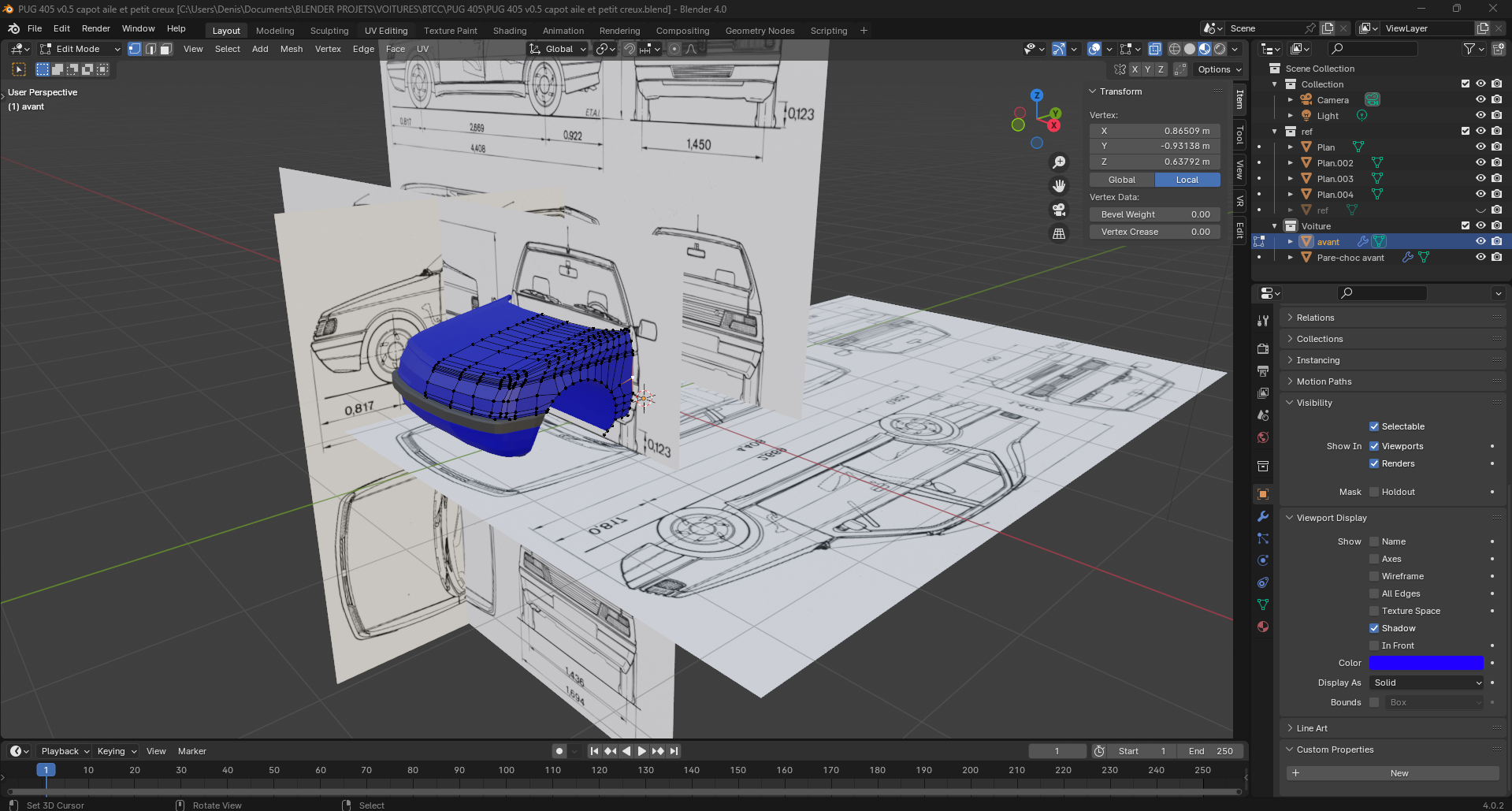Click New custom property button
This screenshot has height=811, width=1512.
pyautogui.click(x=1392, y=773)
